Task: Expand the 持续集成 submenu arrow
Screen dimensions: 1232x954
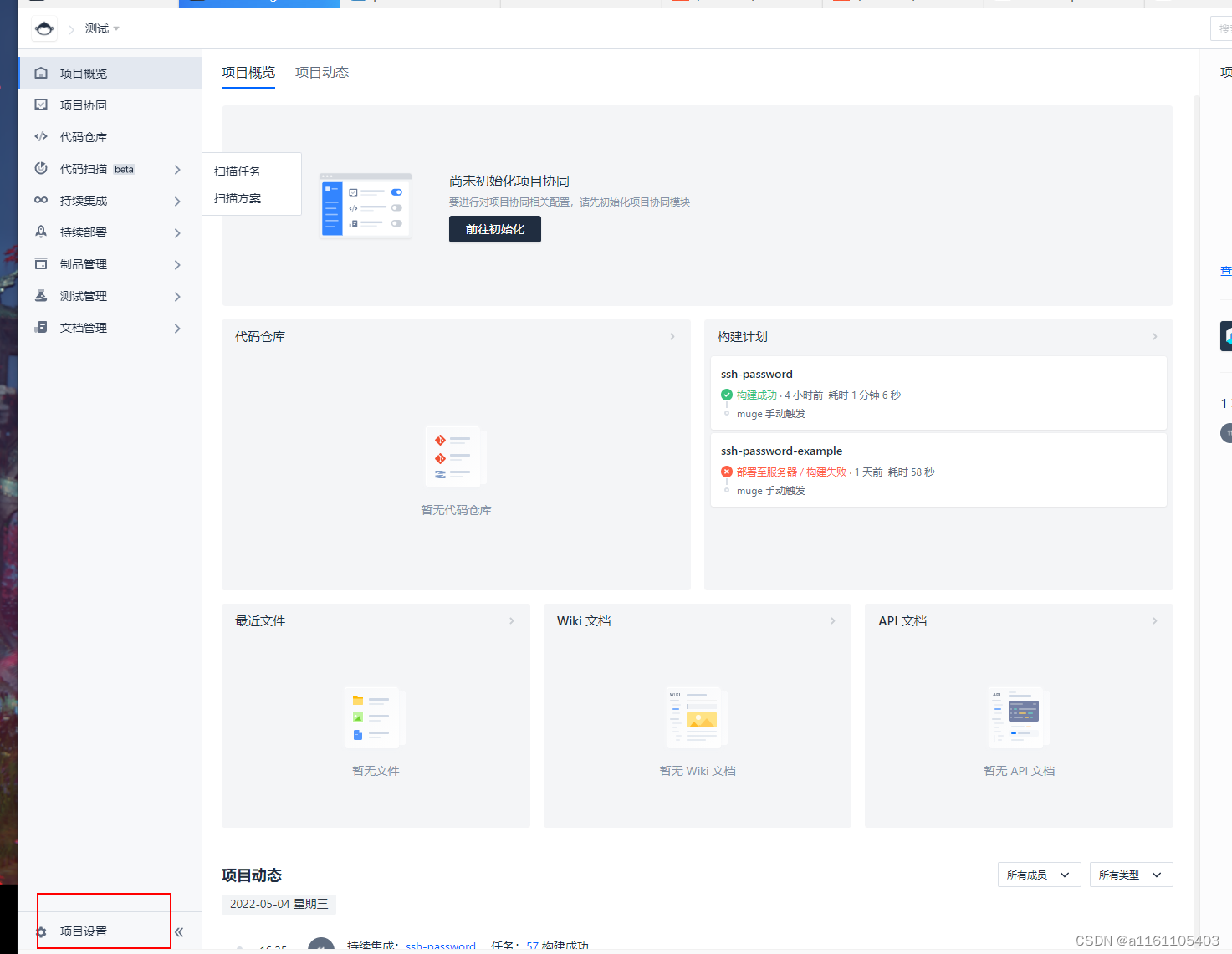Action: [x=177, y=201]
